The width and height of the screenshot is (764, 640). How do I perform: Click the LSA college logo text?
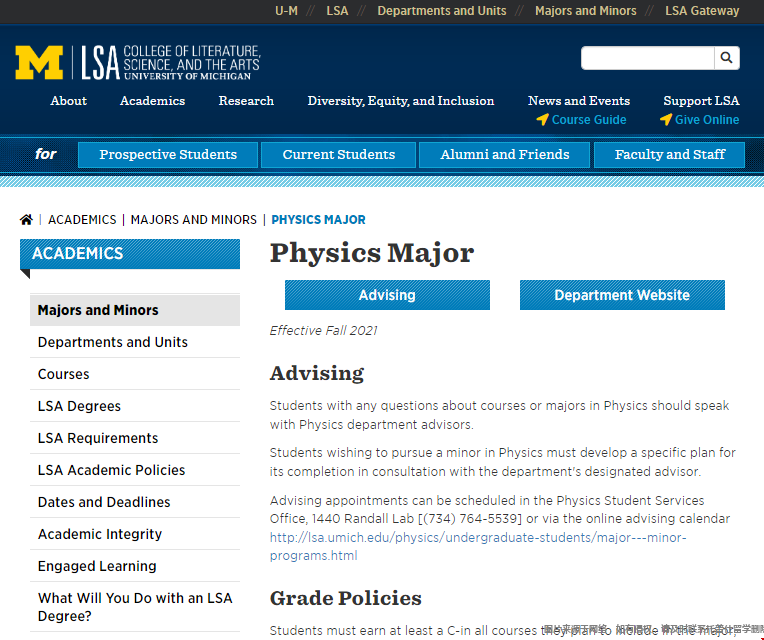[x=170, y=62]
